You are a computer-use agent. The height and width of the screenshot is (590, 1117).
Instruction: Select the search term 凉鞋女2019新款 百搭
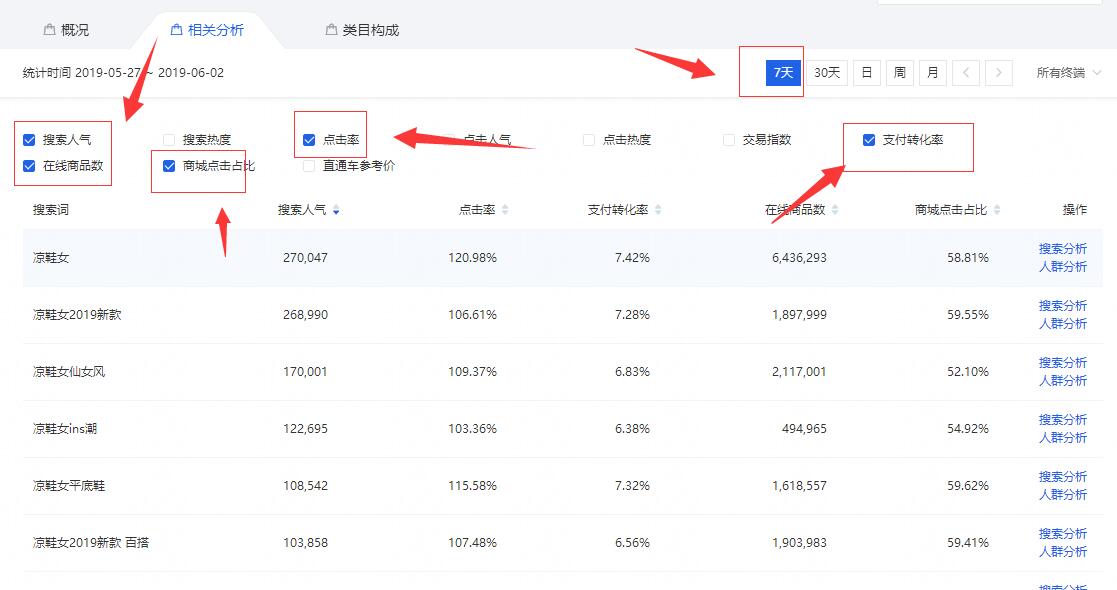pyautogui.click(x=91, y=543)
